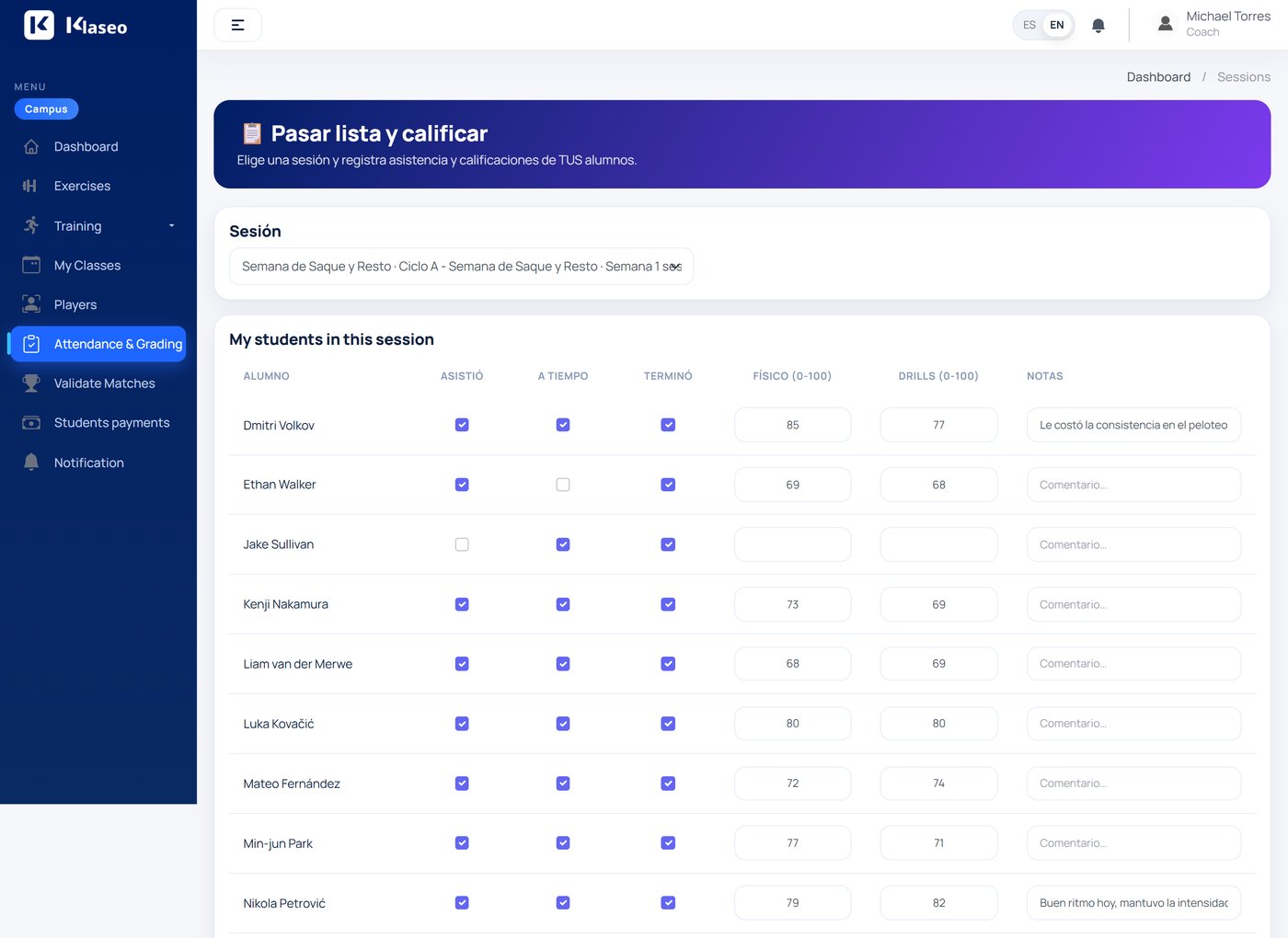Open the Sesión dropdown selector
Screen dimensions: 1288x938
[461, 267]
